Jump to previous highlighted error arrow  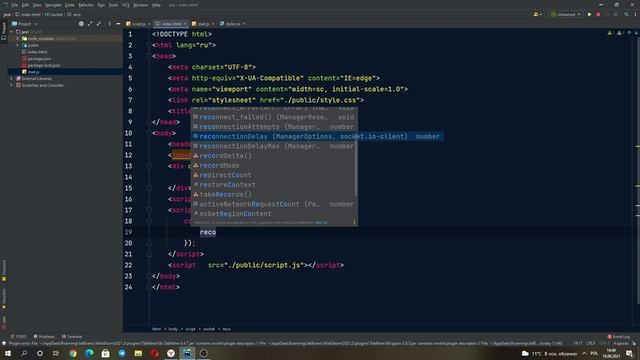click(629, 33)
